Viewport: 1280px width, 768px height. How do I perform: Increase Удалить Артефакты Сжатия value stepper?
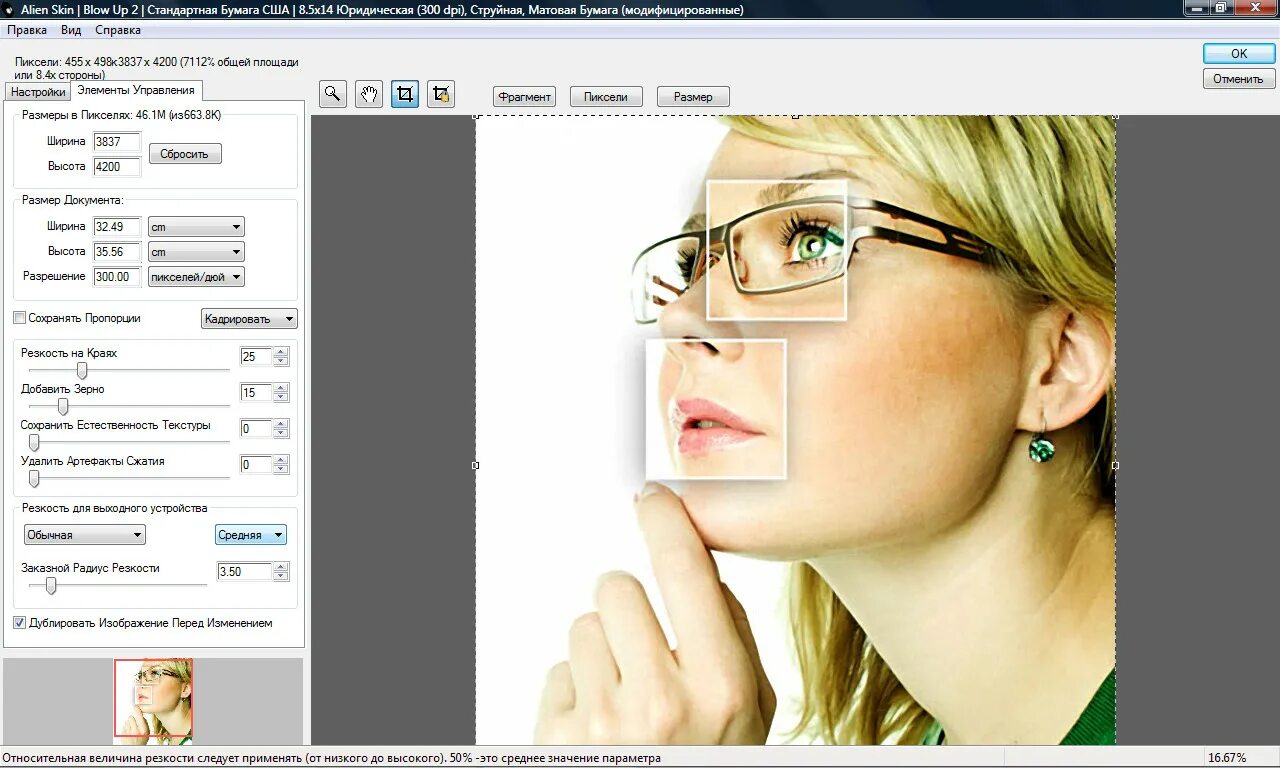281,460
